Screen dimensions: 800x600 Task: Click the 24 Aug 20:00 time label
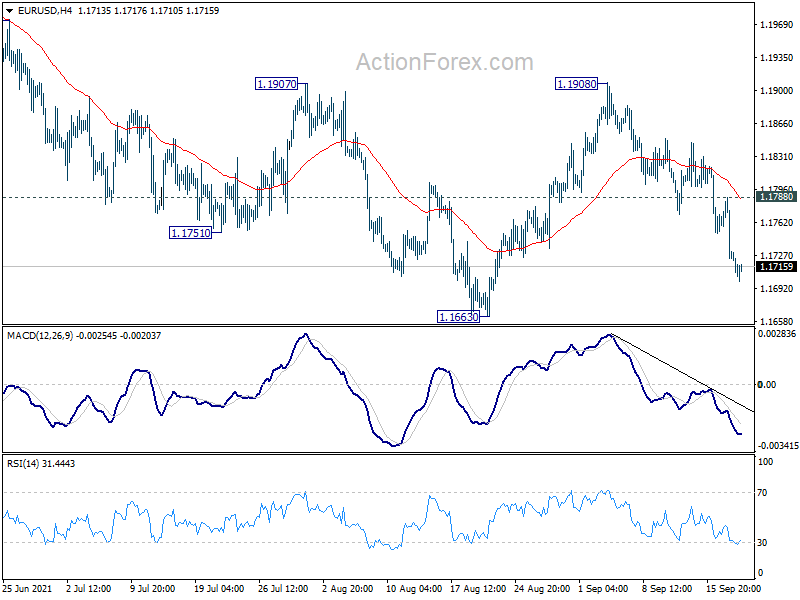tap(542, 588)
